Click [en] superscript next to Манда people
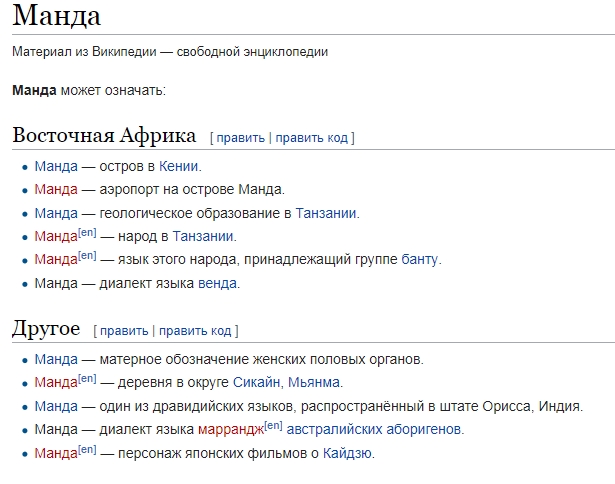The width and height of the screenshot is (615, 484). tap(87, 233)
